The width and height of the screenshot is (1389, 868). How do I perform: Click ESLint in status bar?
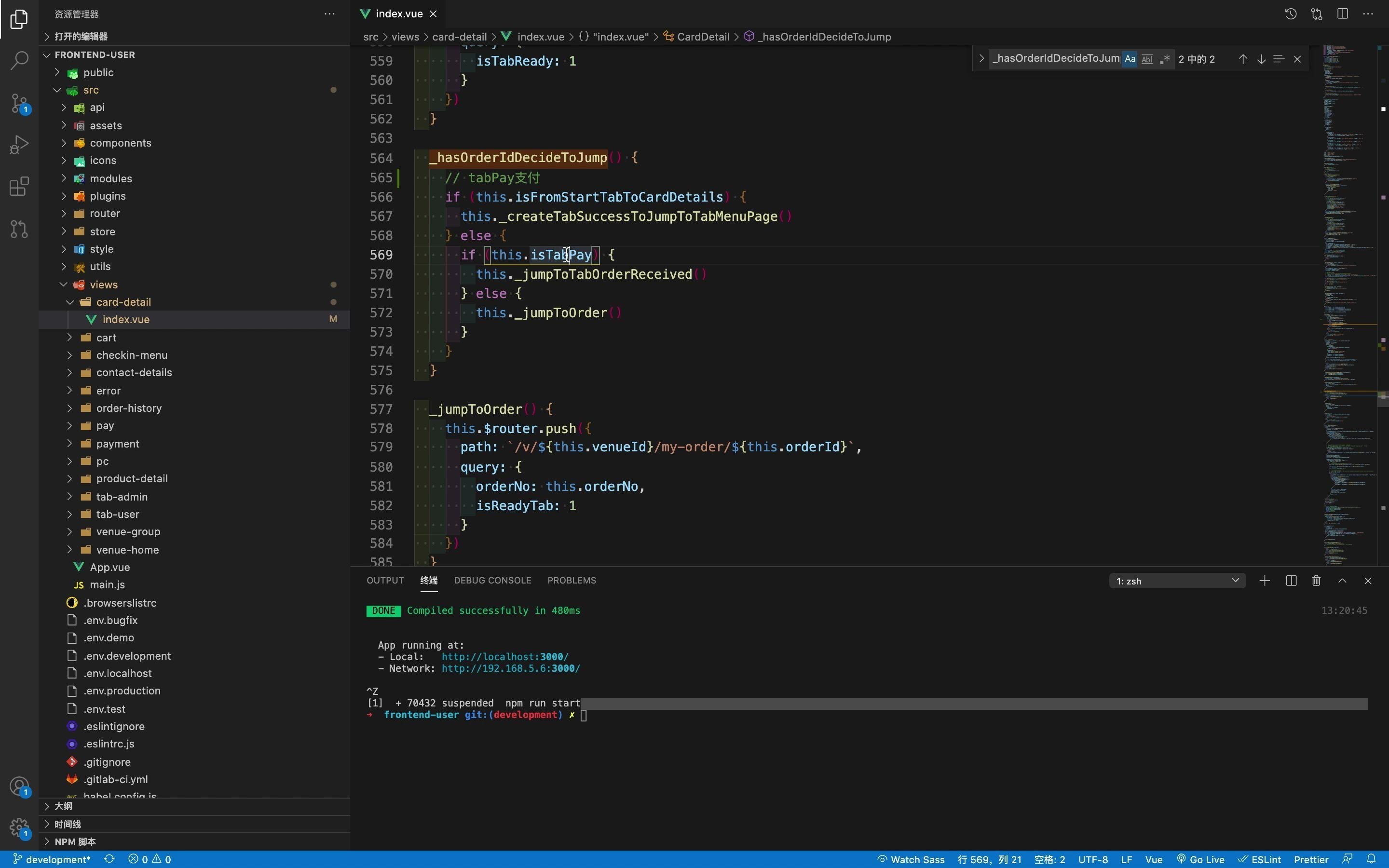pyautogui.click(x=1259, y=859)
